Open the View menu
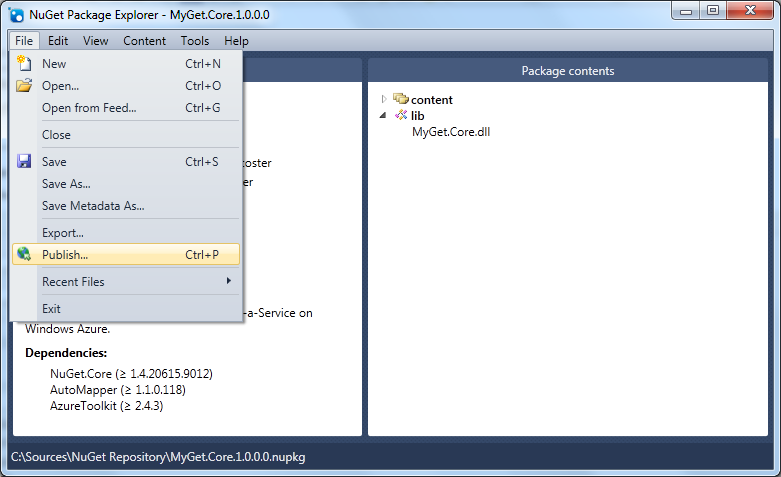 pos(95,40)
